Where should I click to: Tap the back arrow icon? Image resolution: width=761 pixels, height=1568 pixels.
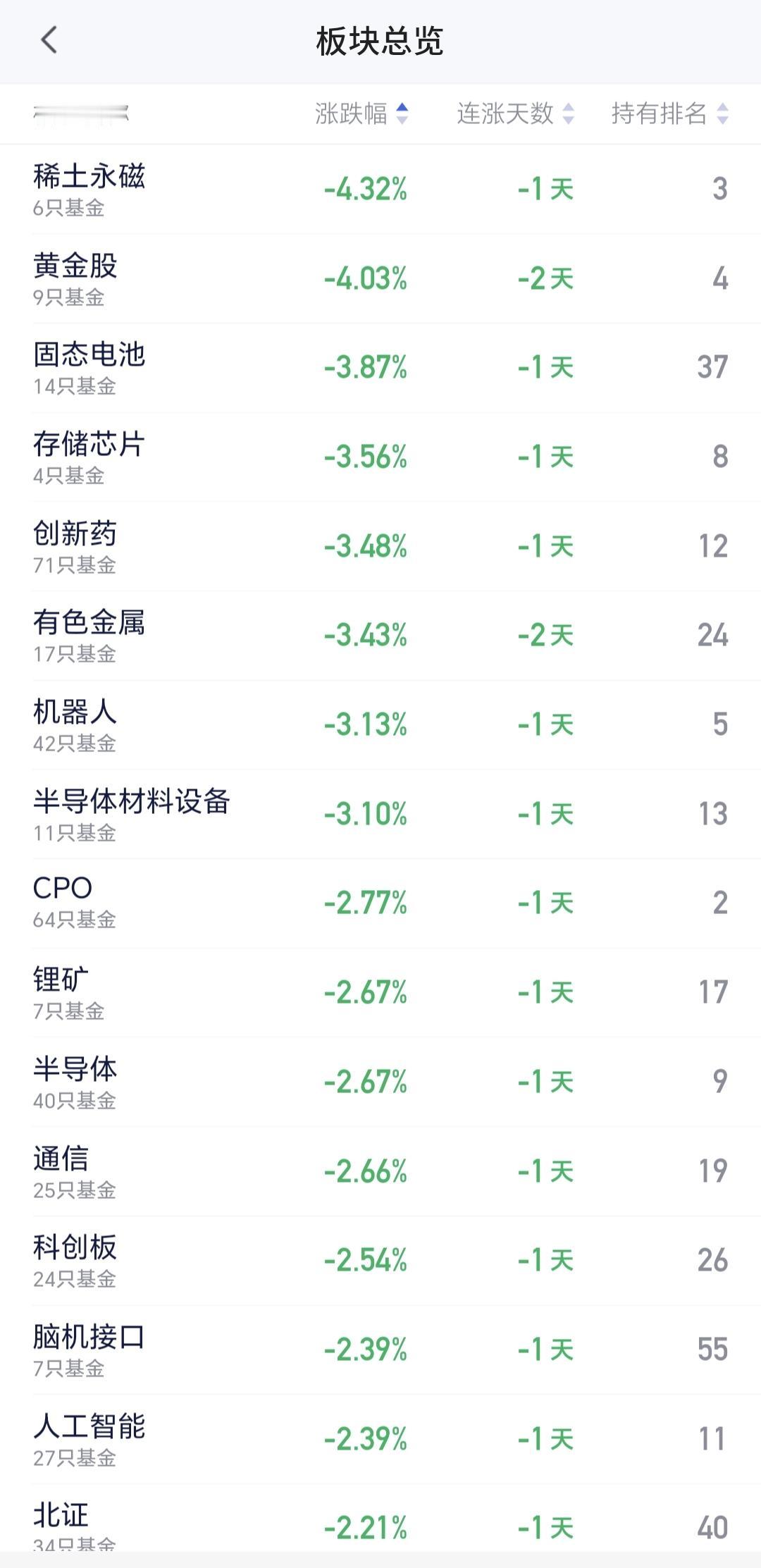tap(49, 40)
